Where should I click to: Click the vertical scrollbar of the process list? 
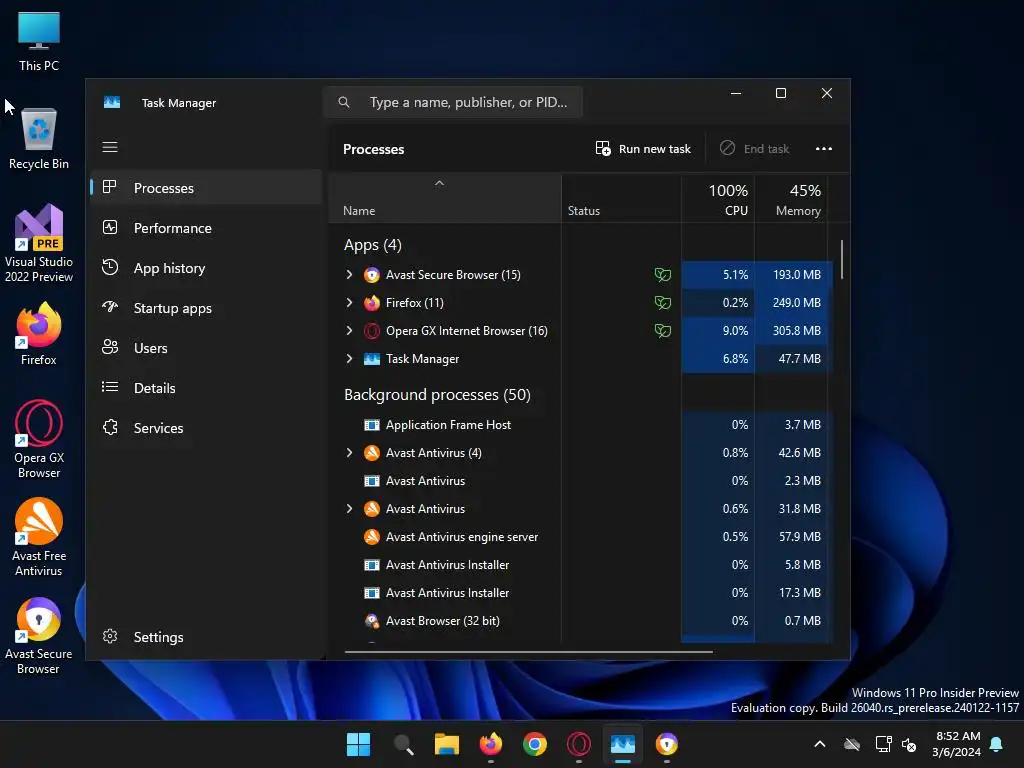pos(842,259)
